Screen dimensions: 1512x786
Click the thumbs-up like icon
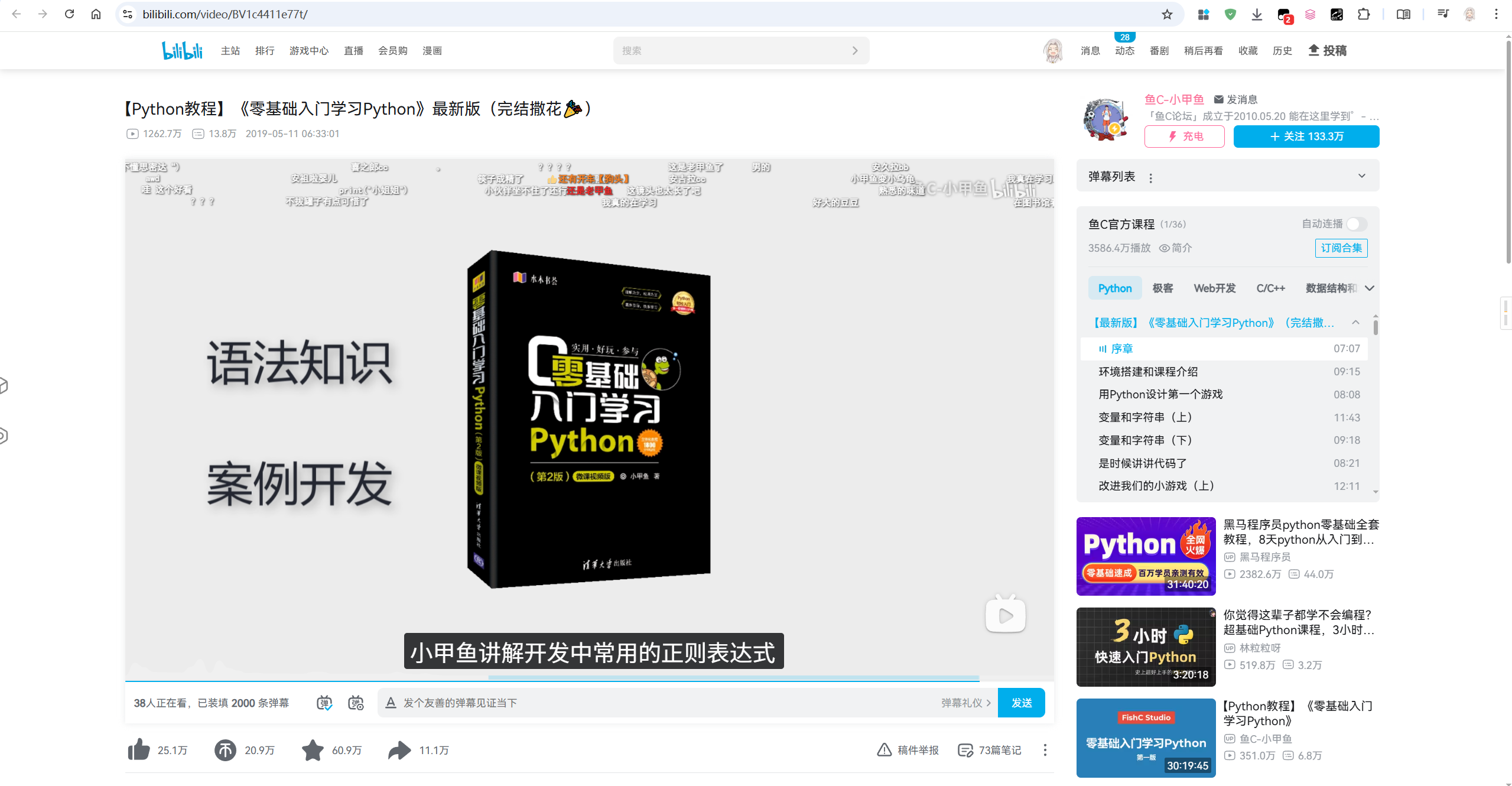click(x=139, y=749)
